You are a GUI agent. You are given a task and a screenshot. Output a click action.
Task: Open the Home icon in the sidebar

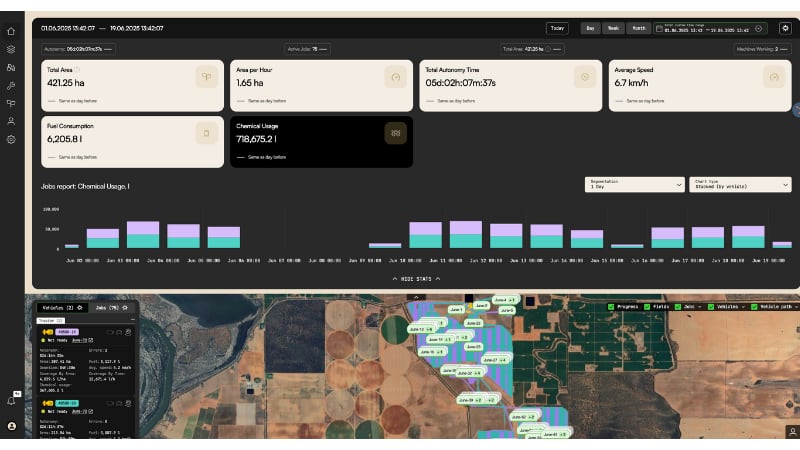(x=11, y=31)
